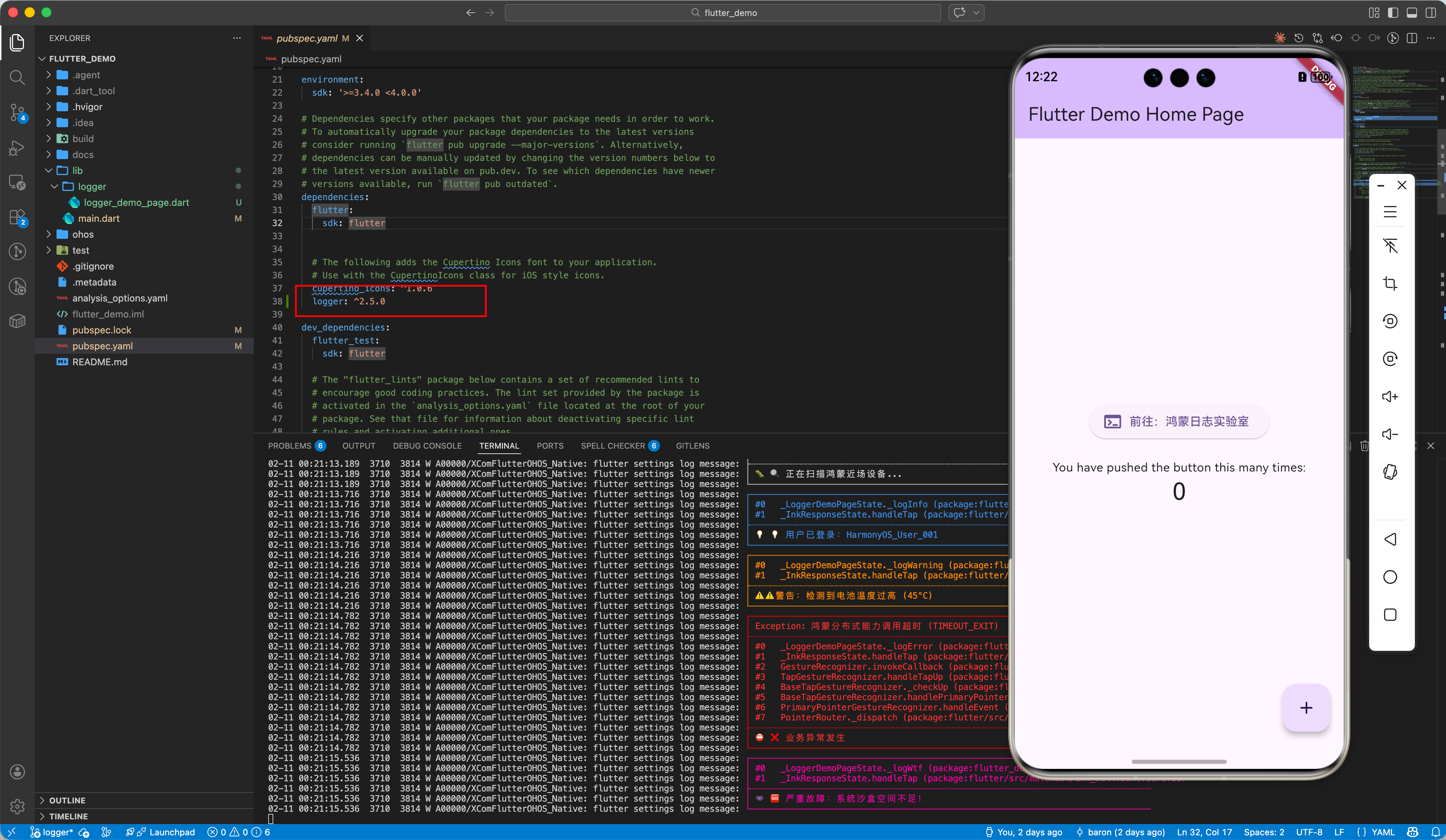Switch to the PROBLEMS tab
1446x840 pixels.
289,446
